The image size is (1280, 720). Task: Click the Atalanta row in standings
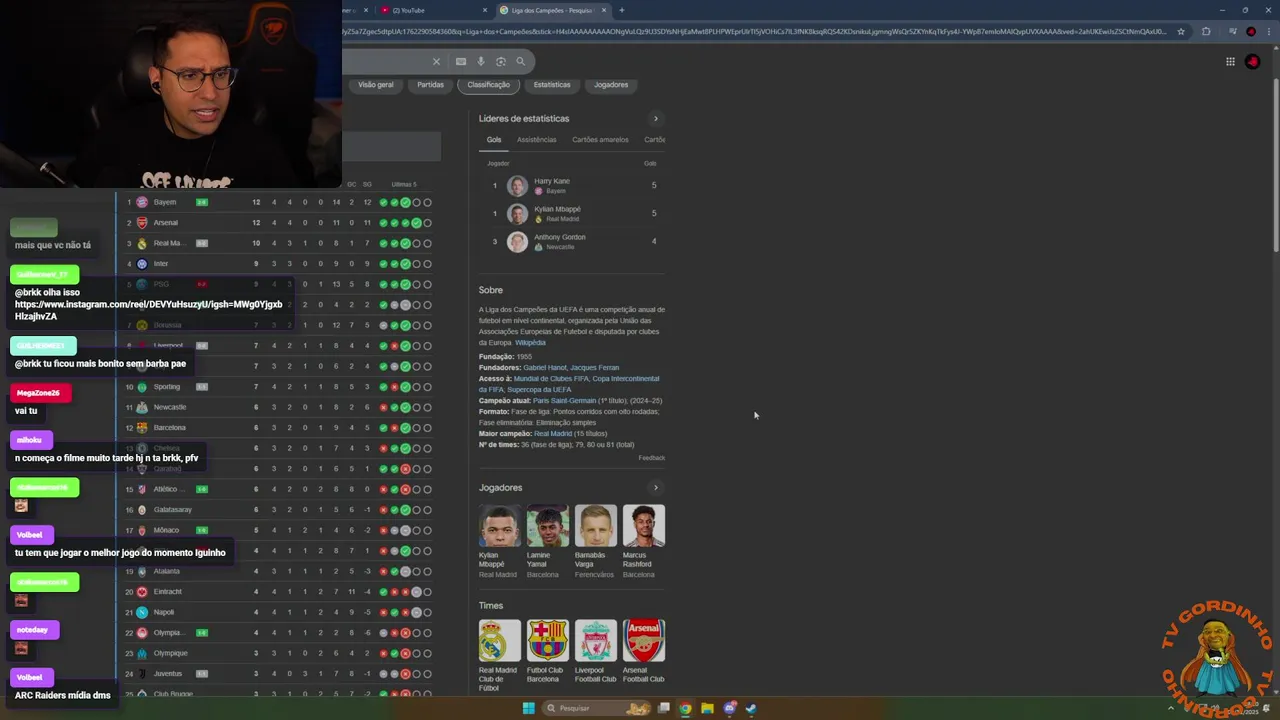[x=278, y=571]
